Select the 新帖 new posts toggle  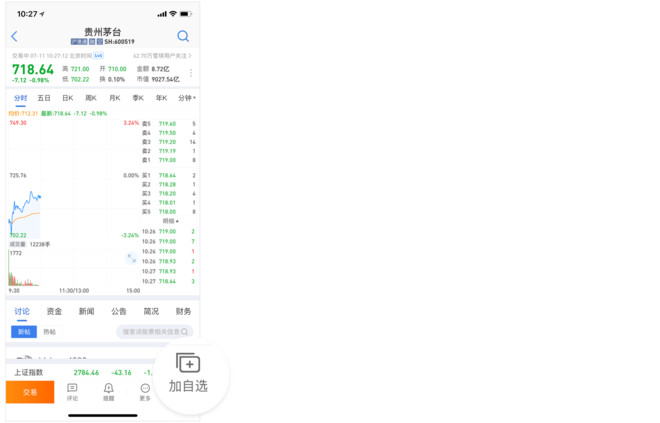(24, 332)
